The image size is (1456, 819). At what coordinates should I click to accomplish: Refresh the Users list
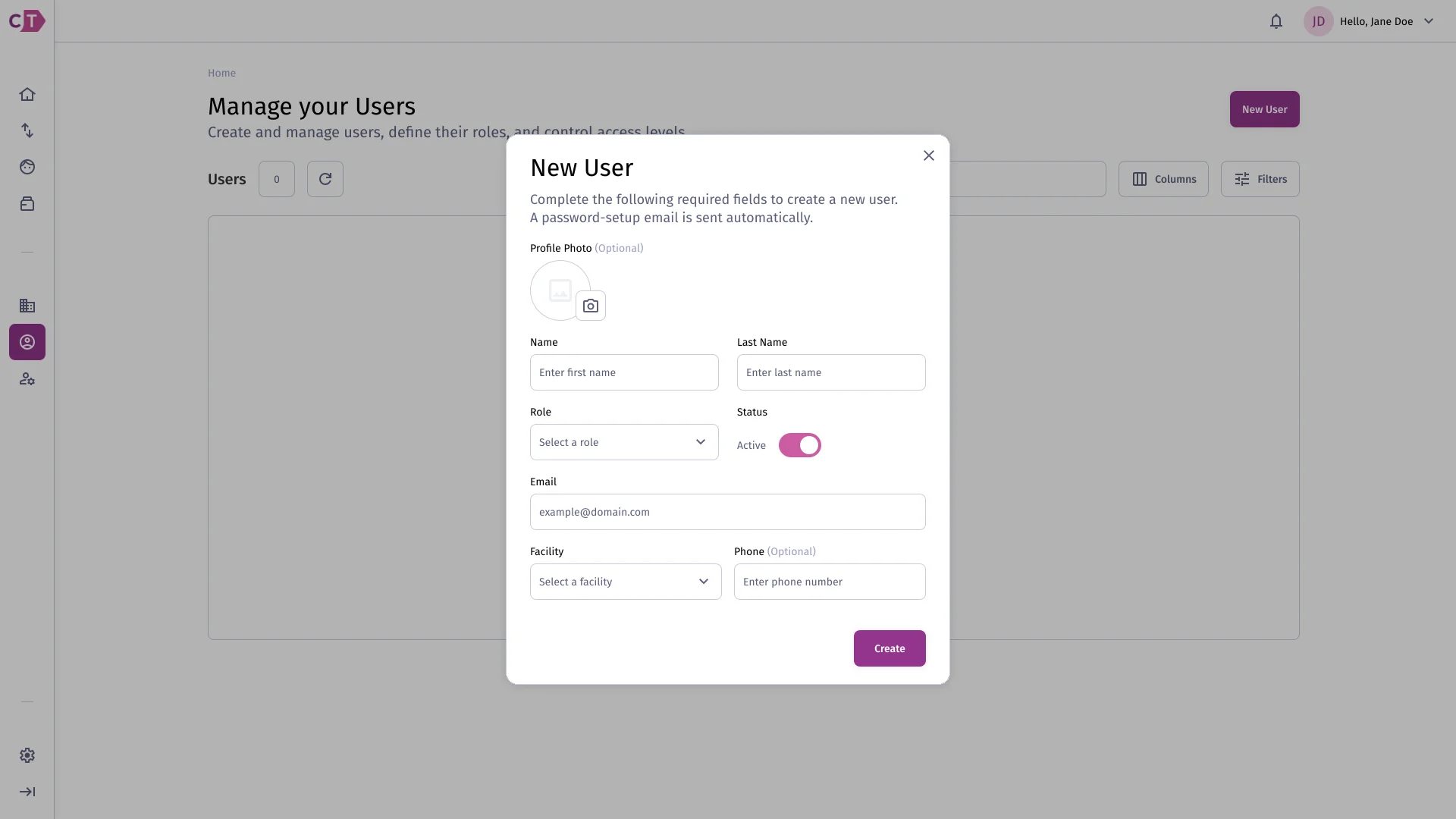(325, 179)
